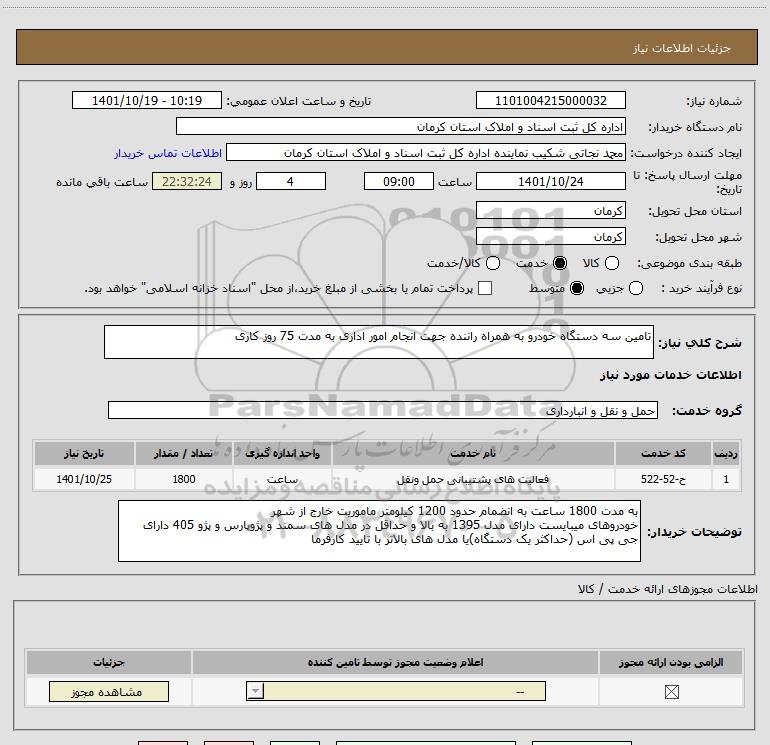
Task: Click the نام خدمت column header
Action: click(x=473, y=453)
